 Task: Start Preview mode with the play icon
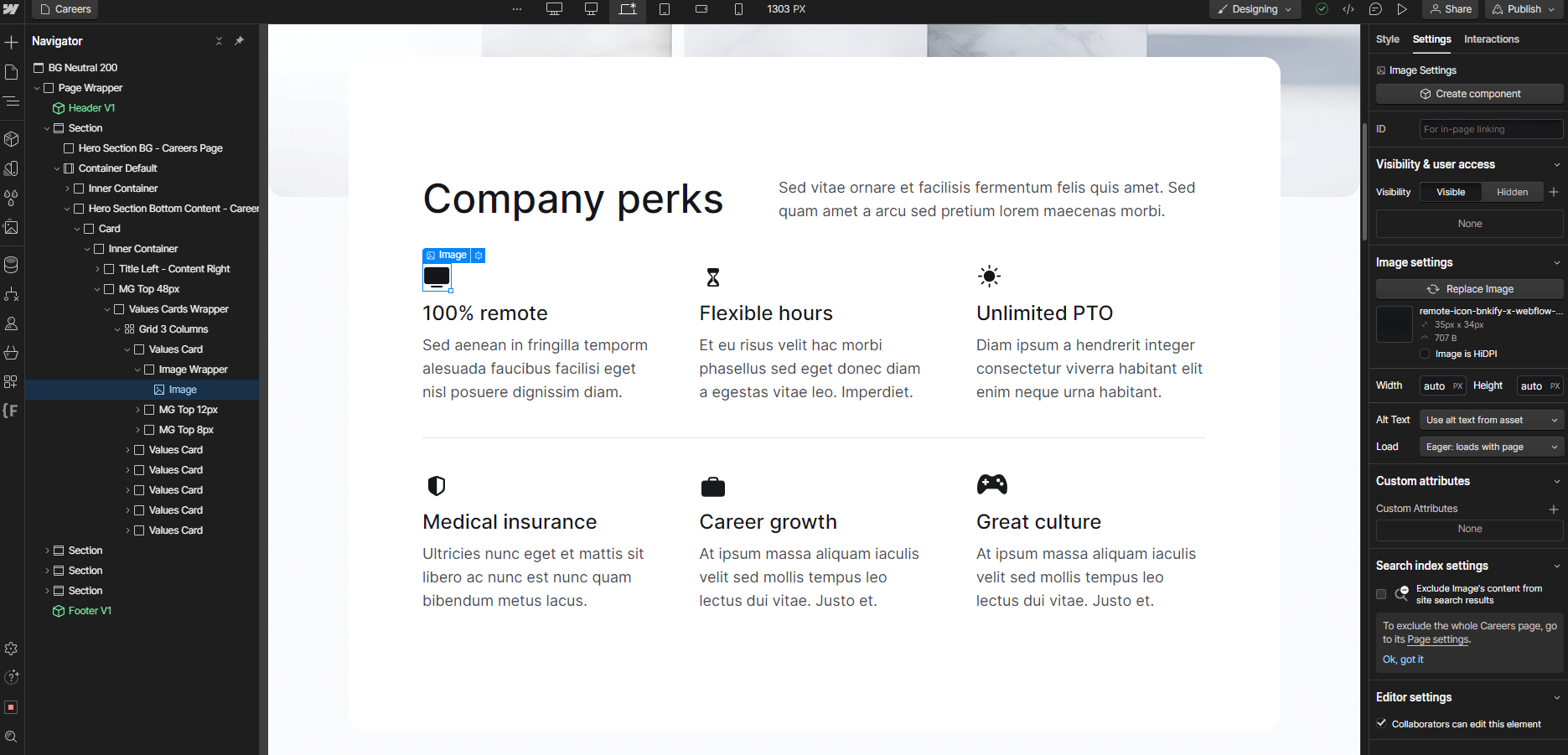(x=1402, y=9)
